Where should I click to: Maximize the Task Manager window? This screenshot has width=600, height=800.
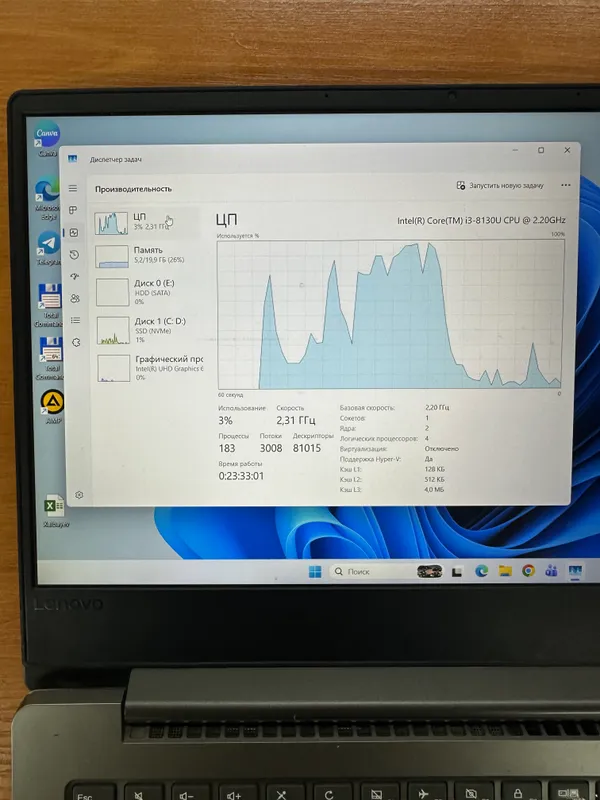click(x=541, y=150)
